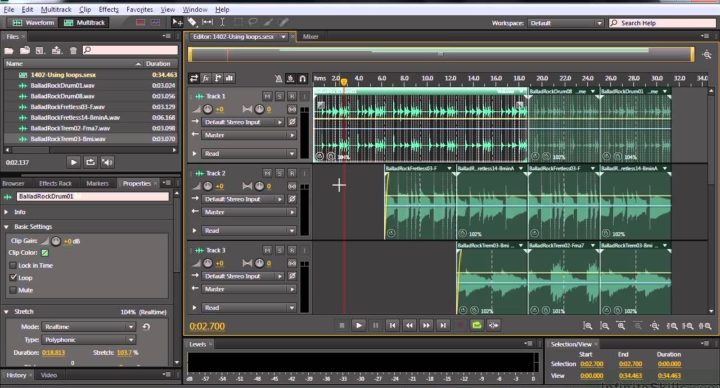
Task: Select the Razor tool
Action: pyautogui.click(x=192, y=22)
